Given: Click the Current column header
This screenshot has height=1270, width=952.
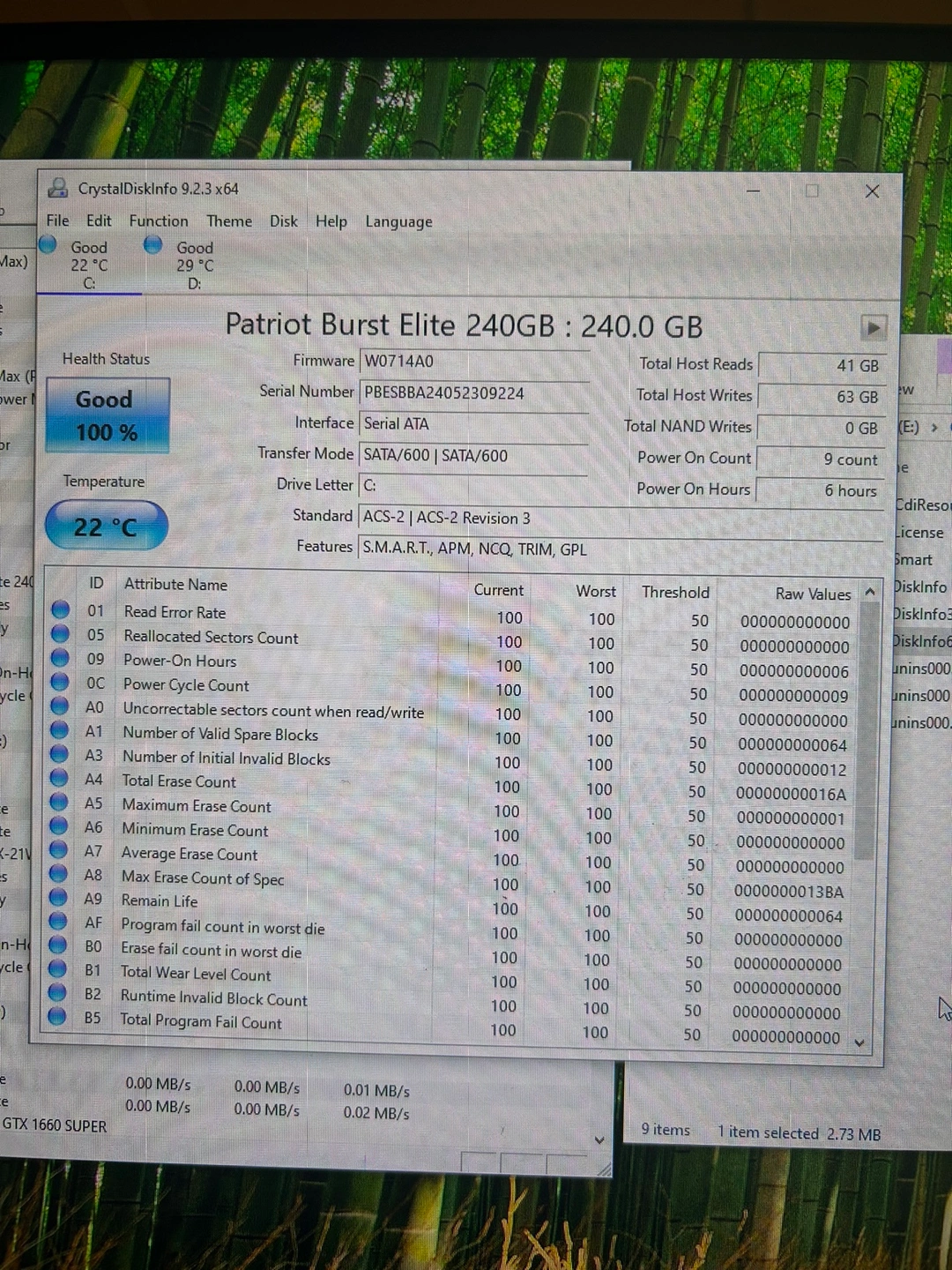Looking at the screenshot, I should 498,590.
